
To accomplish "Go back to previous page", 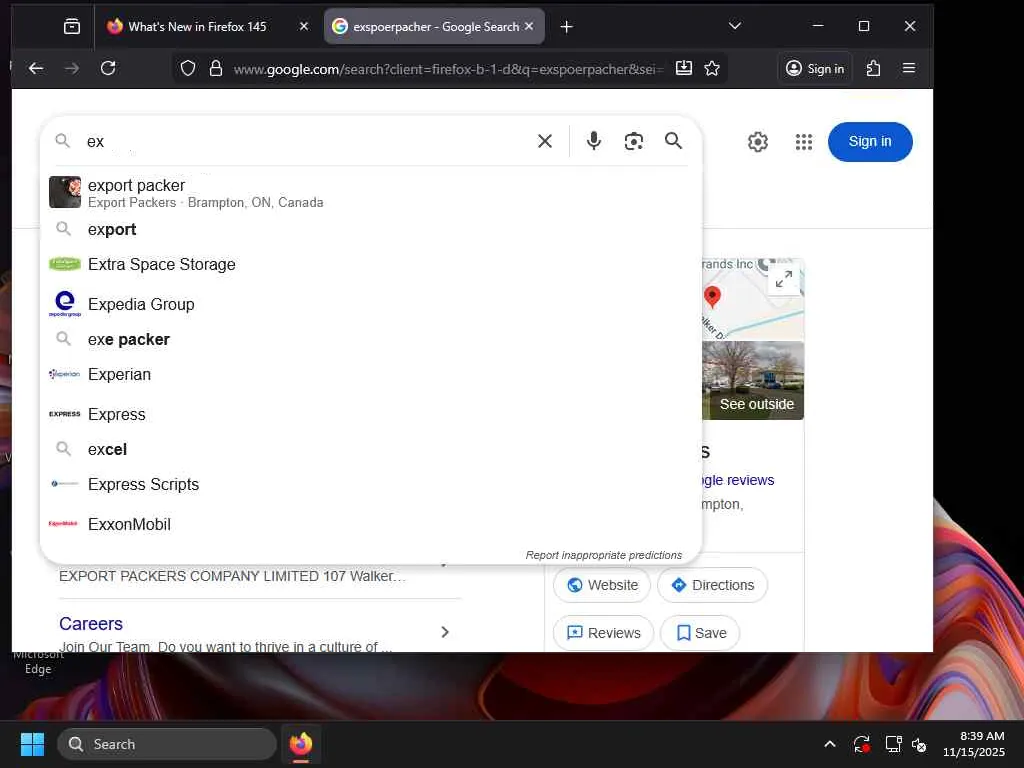I will click(36, 68).
